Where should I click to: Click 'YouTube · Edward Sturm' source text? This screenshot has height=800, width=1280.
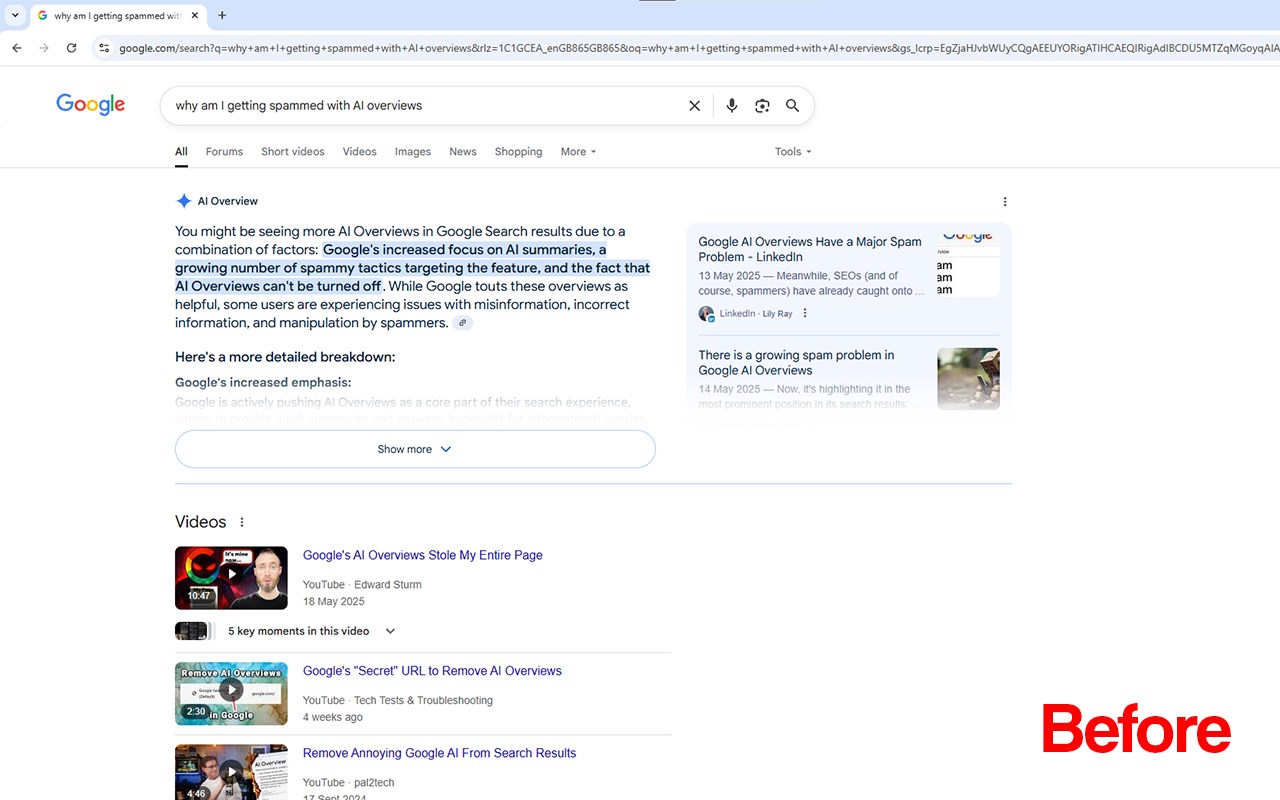(x=362, y=585)
